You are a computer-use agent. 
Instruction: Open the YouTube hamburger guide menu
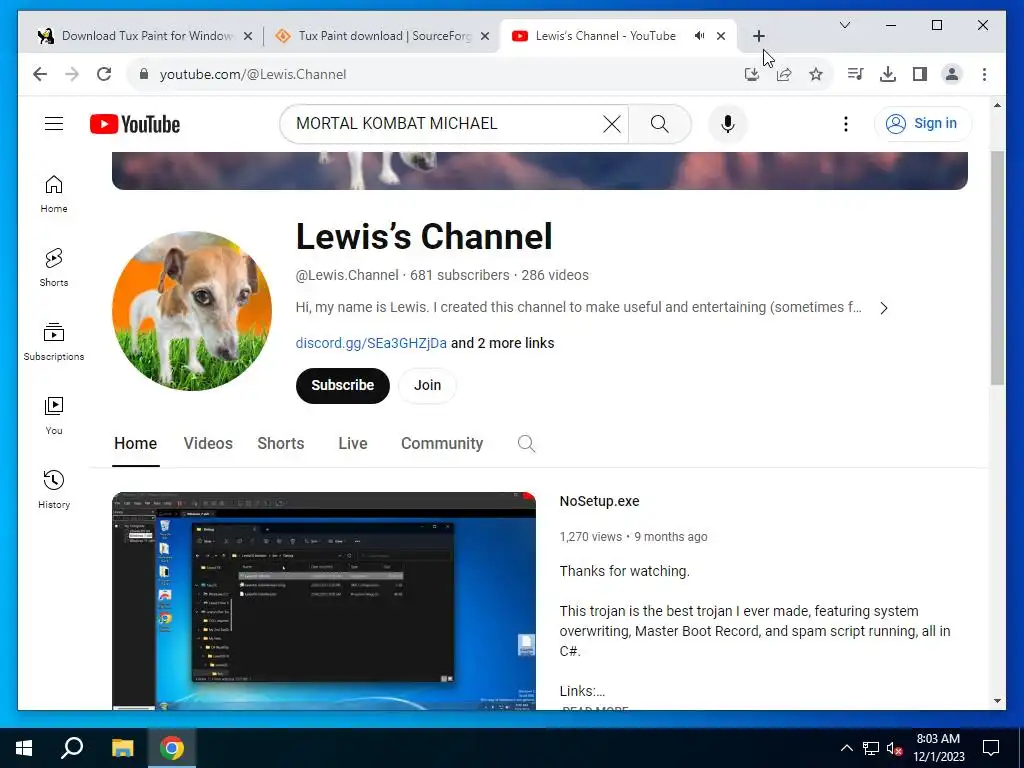coord(54,123)
